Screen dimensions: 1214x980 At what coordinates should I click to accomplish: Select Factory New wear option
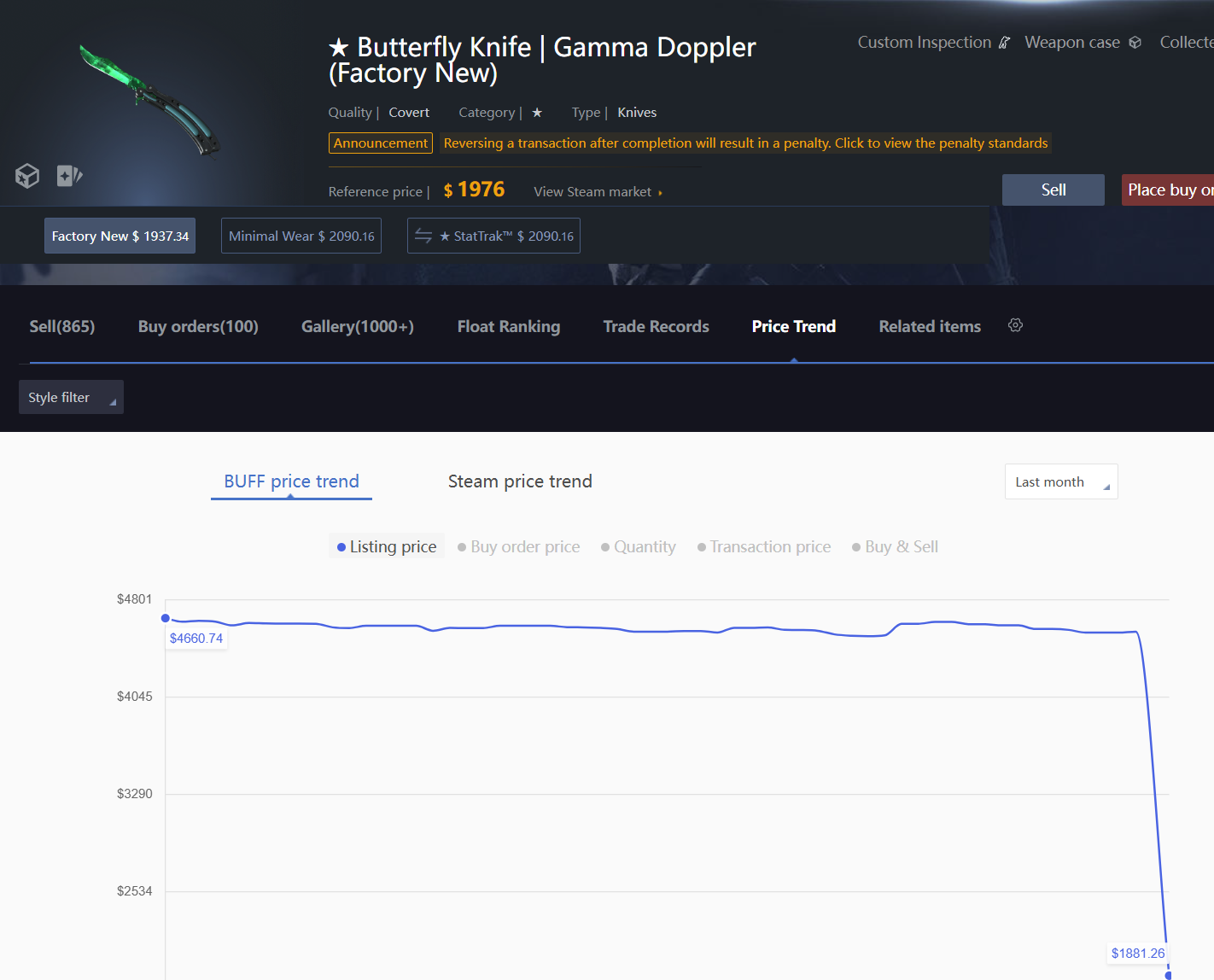pyautogui.click(x=120, y=236)
